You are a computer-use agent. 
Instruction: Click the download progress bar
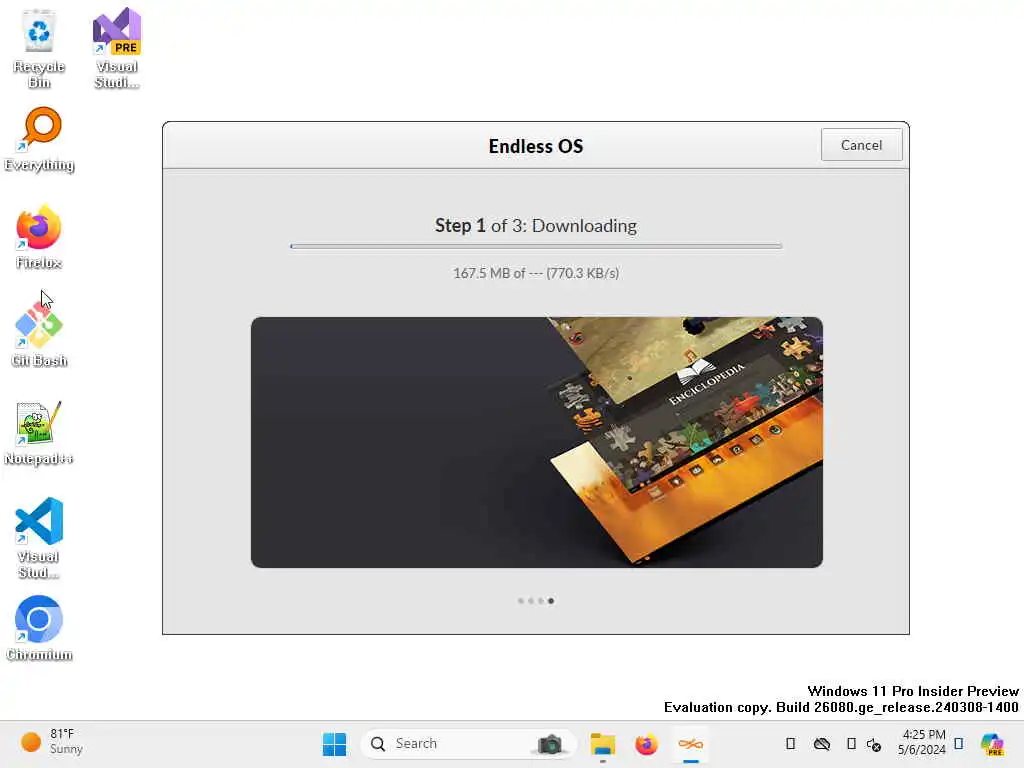click(536, 246)
